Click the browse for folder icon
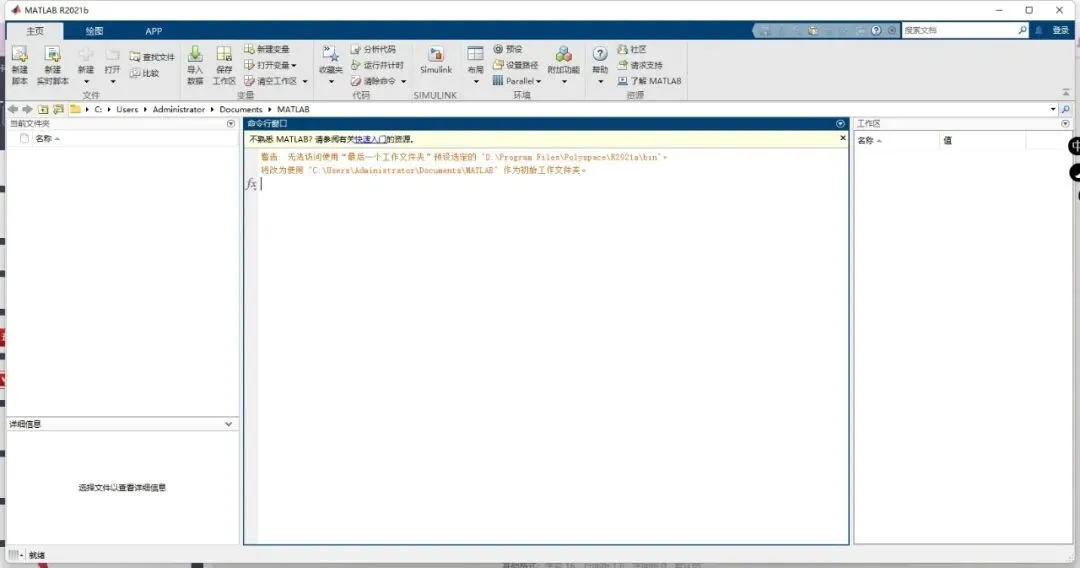1080x568 pixels. (x=59, y=109)
